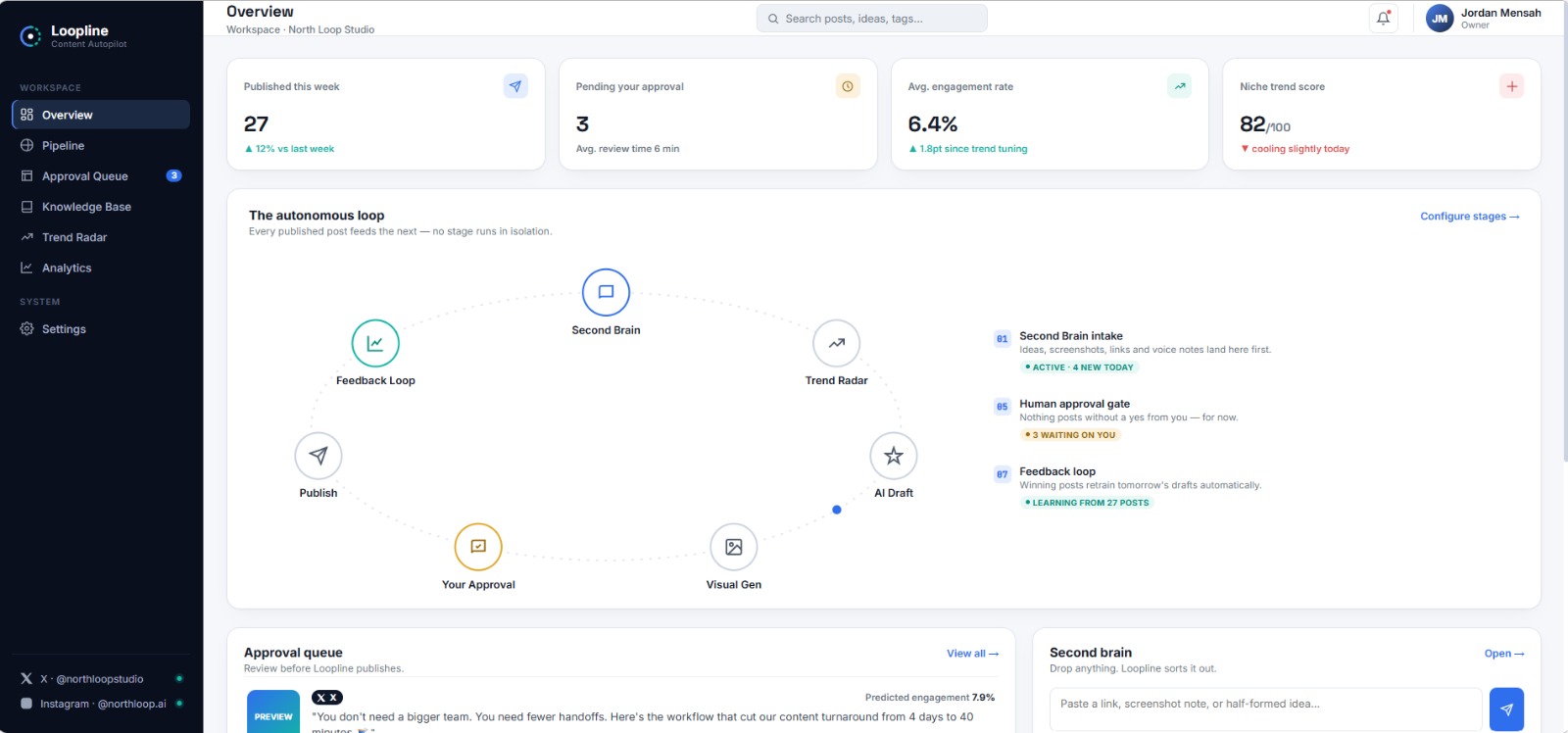This screenshot has width=1568, height=733.
Task: Select the Visual Gen stage node
Action: (734, 547)
